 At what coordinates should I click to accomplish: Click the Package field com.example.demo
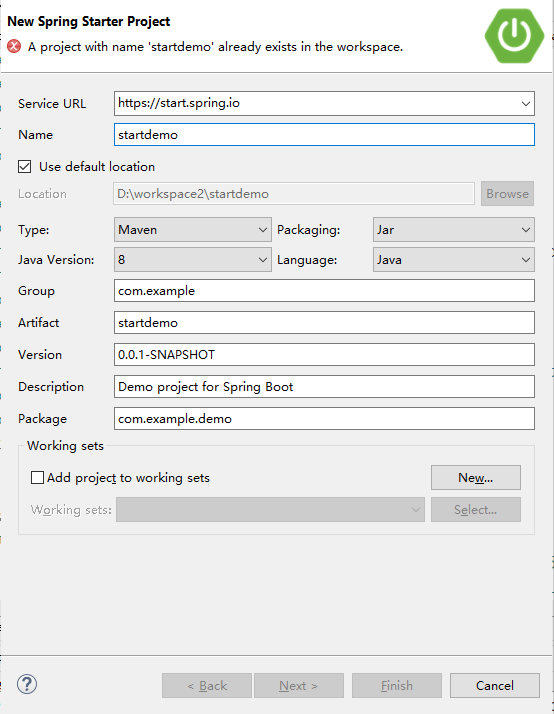[x=324, y=418]
